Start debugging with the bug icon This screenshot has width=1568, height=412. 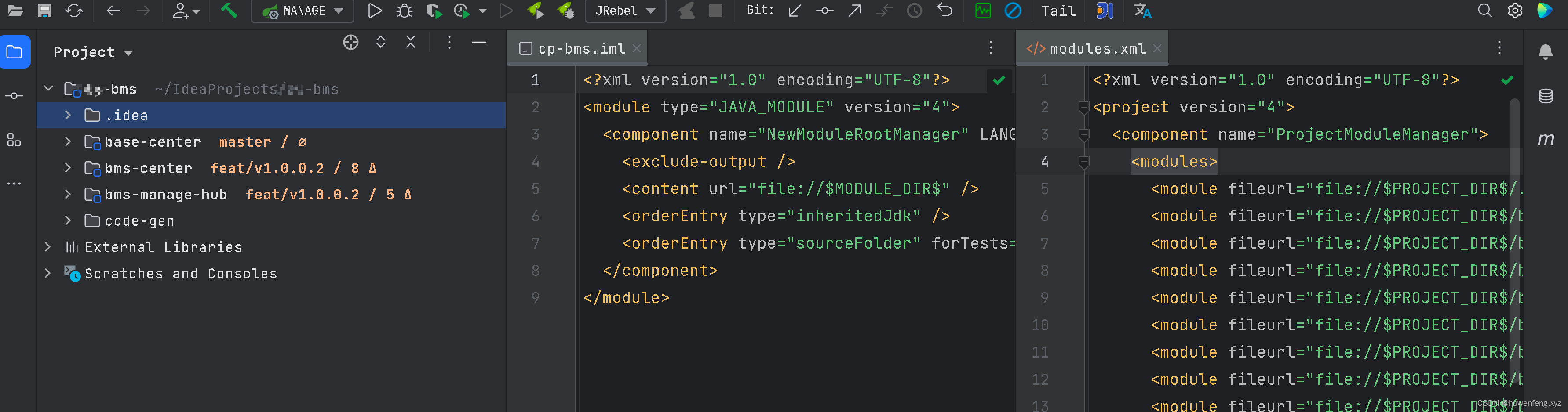click(x=404, y=11)
